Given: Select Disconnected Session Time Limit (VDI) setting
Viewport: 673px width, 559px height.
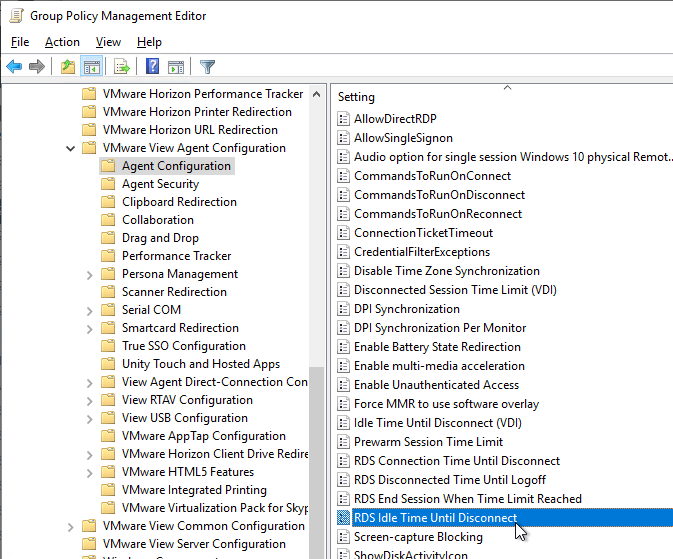Looking at the screenshot, I should (x=455, y=290).
